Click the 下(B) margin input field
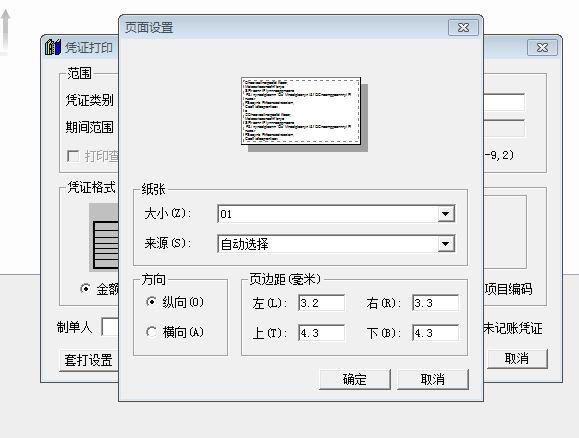 [x=436, y=333]
